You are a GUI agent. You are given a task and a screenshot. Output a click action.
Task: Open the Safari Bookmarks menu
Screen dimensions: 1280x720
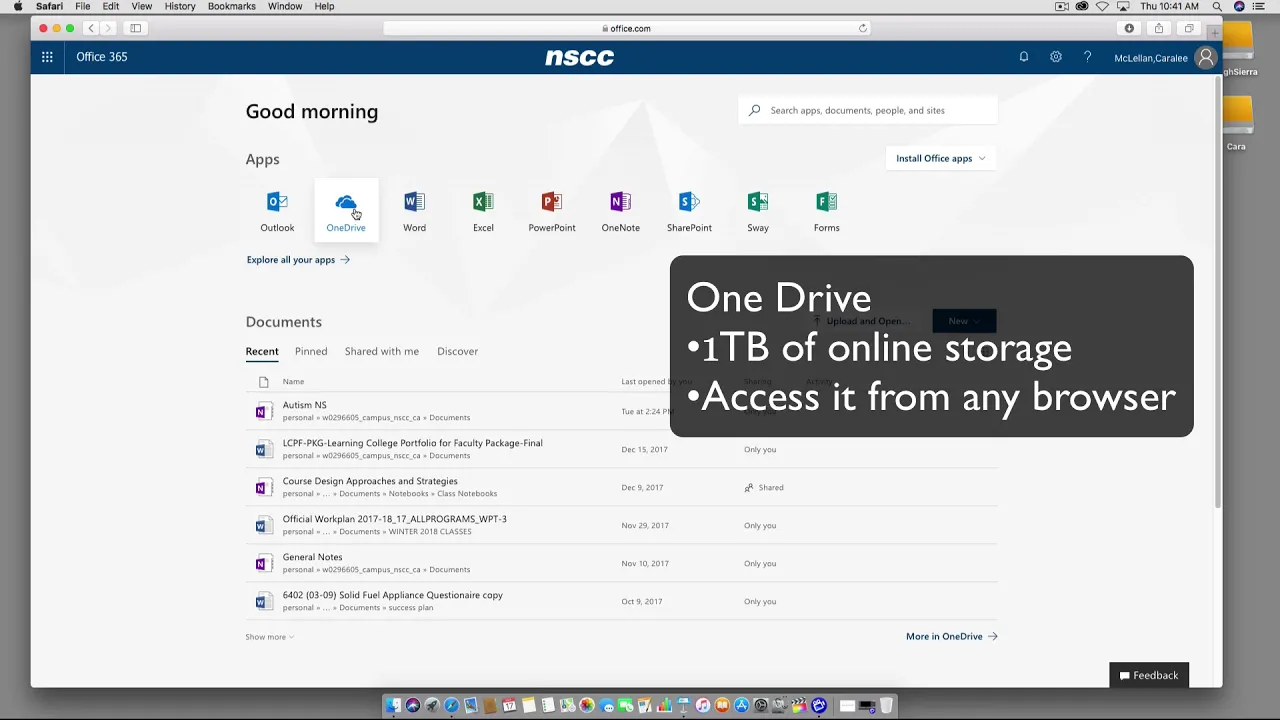tap(231, 6)
